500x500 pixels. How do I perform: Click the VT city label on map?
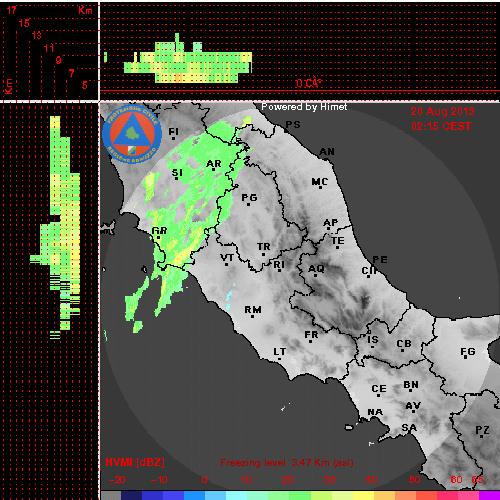(x=227, y=258)
